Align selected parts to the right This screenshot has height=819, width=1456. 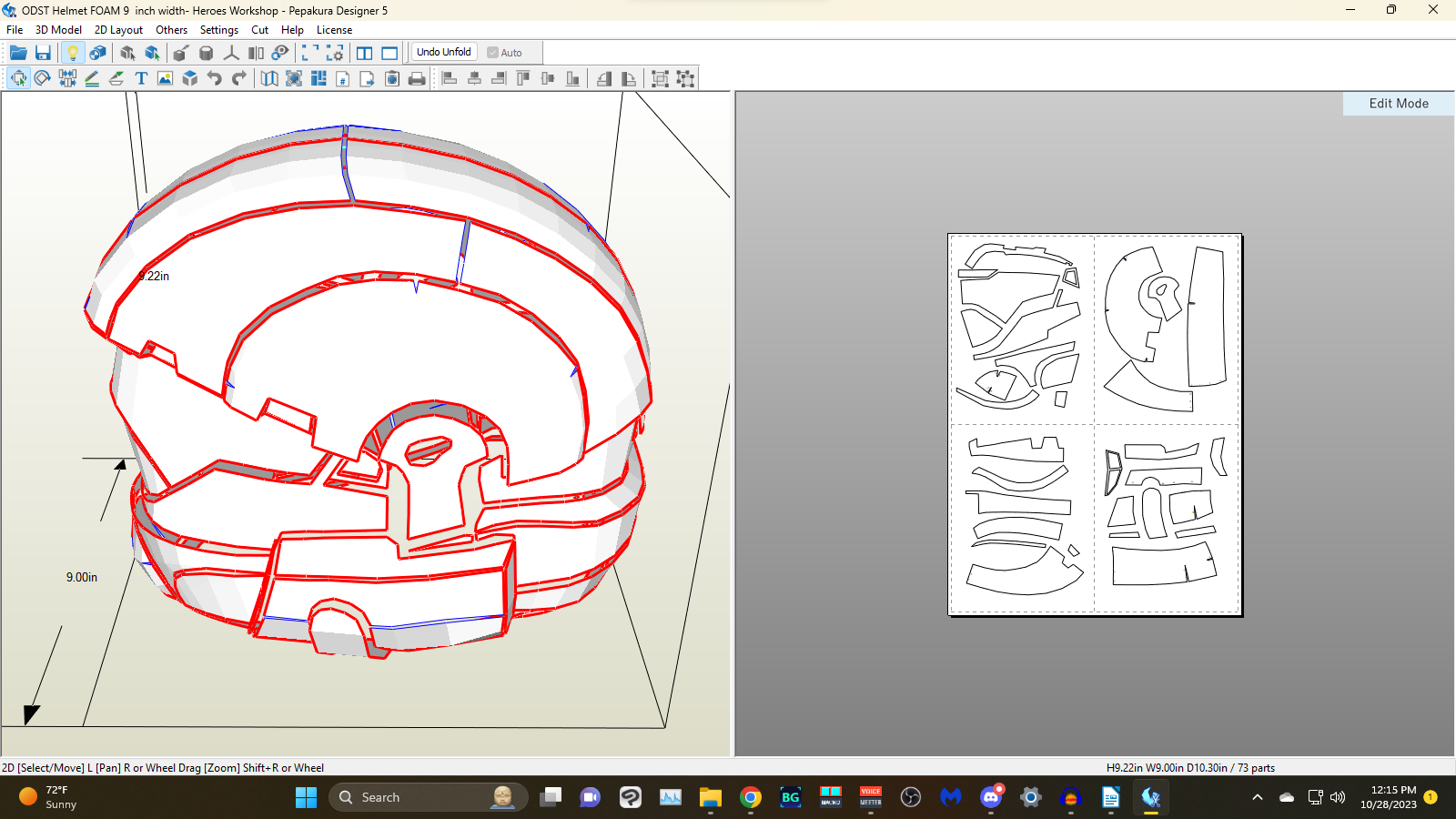coord(499,78)
